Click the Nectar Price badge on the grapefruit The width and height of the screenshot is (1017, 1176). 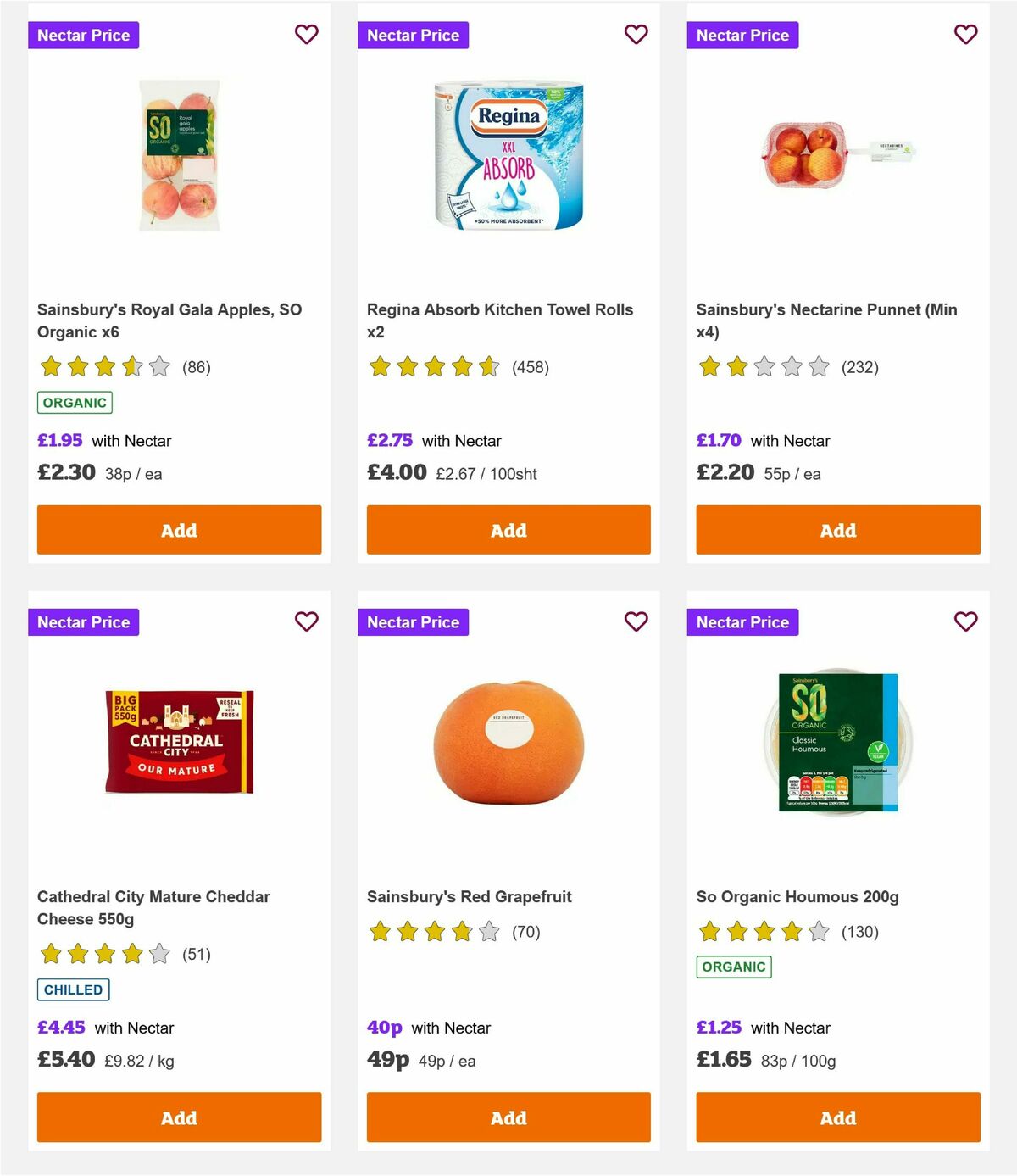tap(414, 621)
